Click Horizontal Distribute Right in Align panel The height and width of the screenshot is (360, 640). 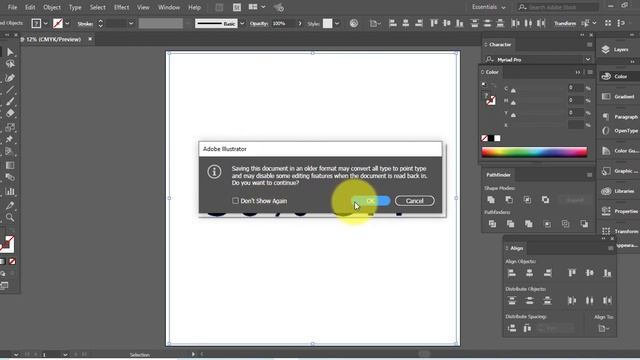[x=607, y=300]
